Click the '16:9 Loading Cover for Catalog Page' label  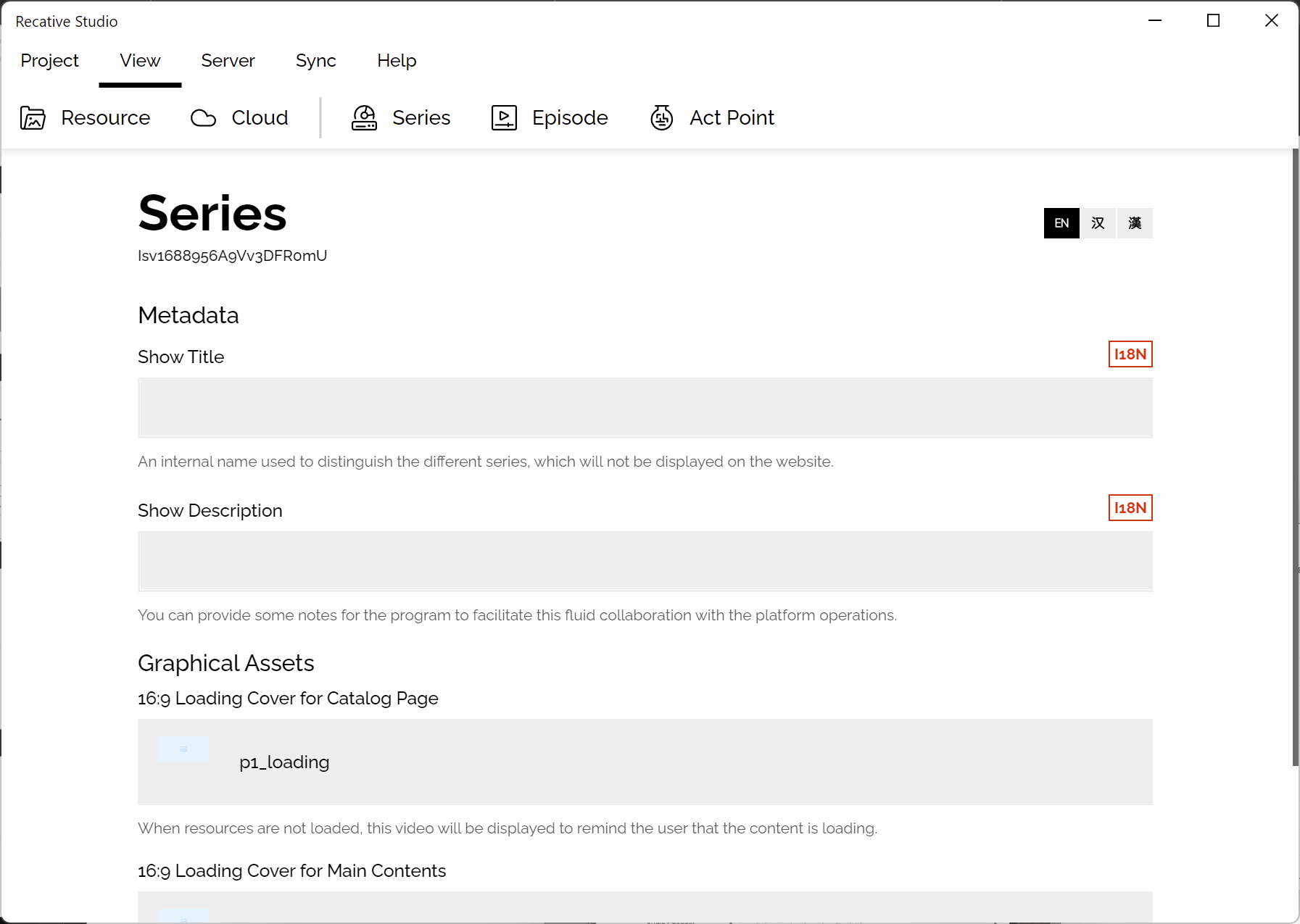[x=288, y=698]
